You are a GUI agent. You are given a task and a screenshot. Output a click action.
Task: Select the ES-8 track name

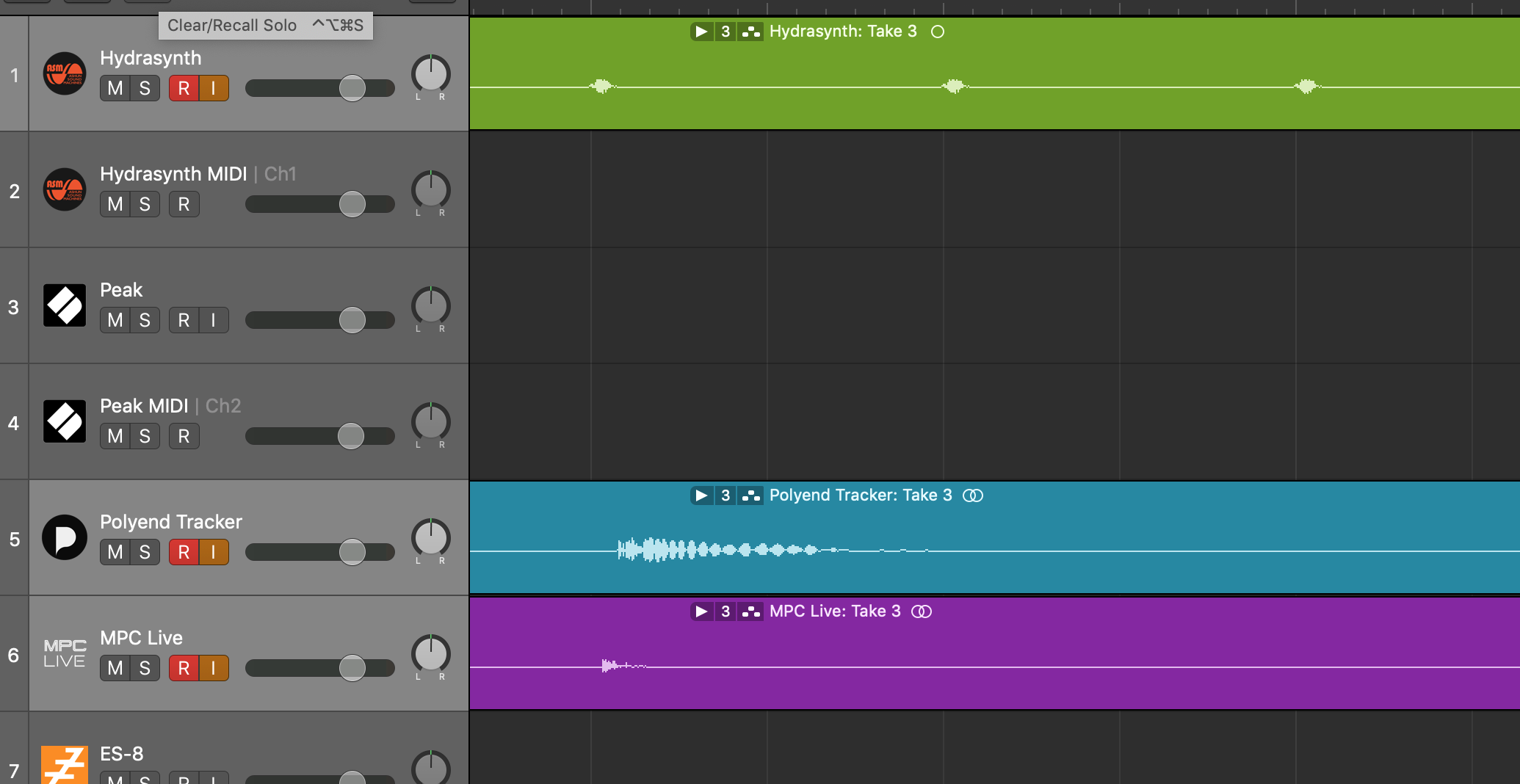(x=122, y=754)
